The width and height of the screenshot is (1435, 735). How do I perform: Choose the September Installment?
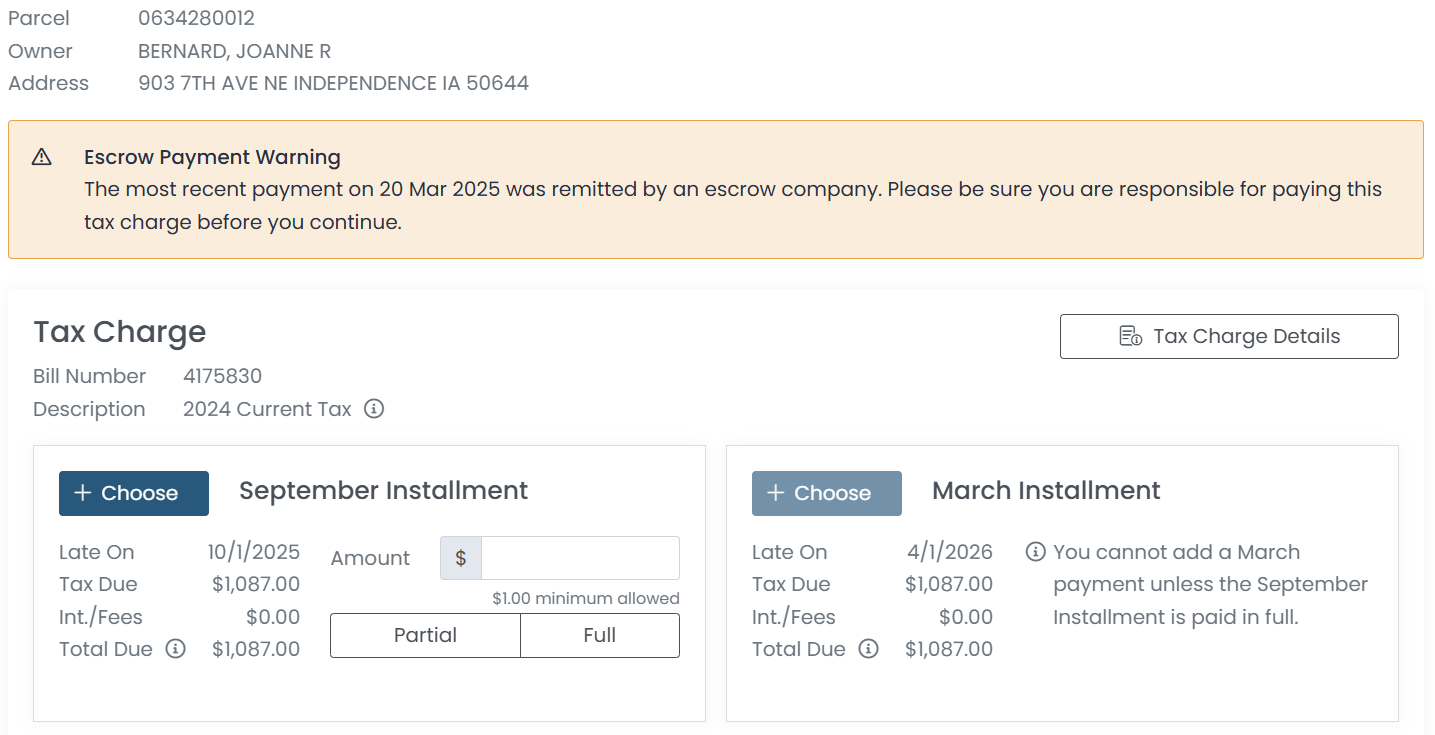134,493
